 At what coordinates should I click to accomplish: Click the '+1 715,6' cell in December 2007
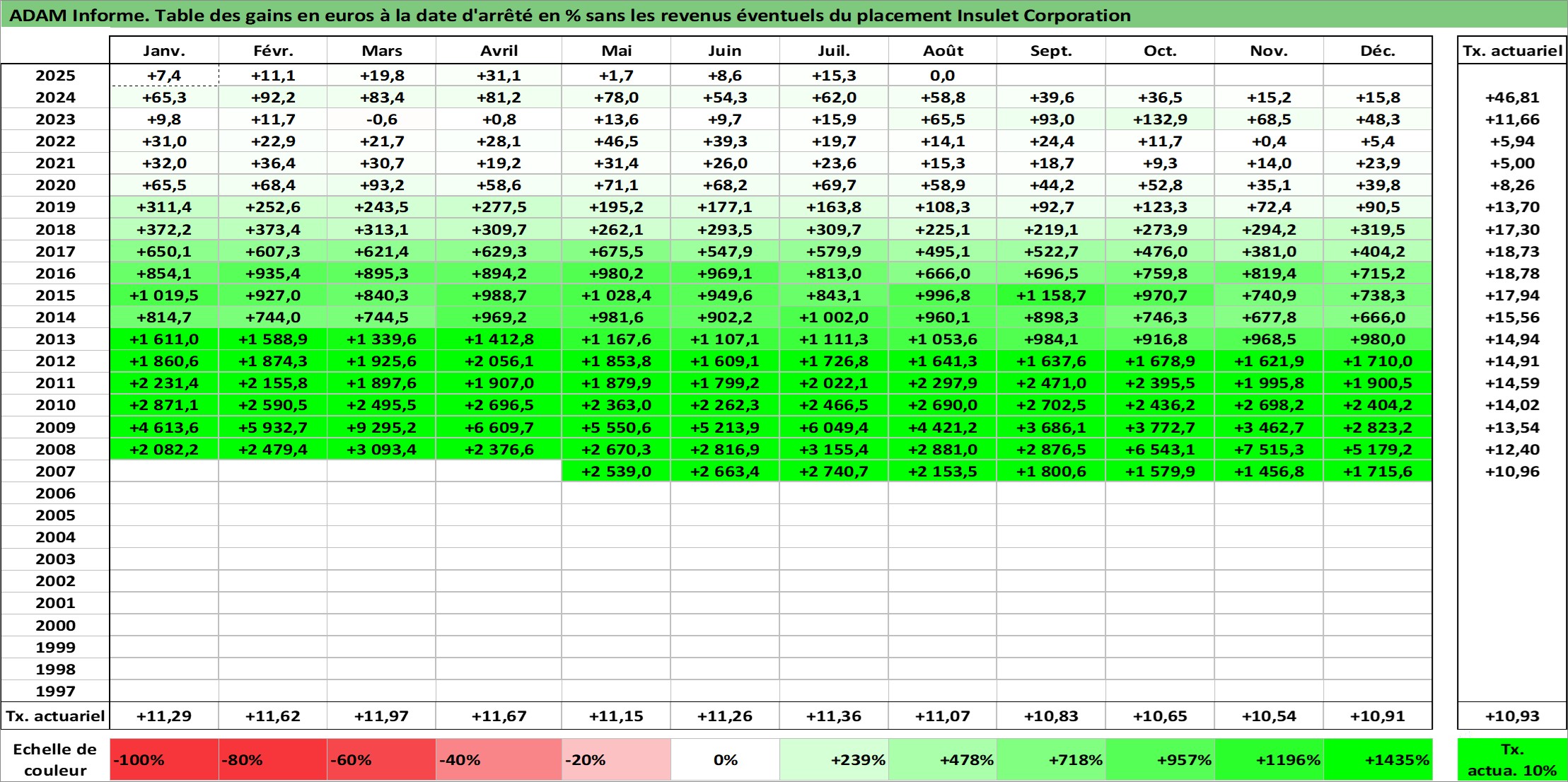(1378, 471)
